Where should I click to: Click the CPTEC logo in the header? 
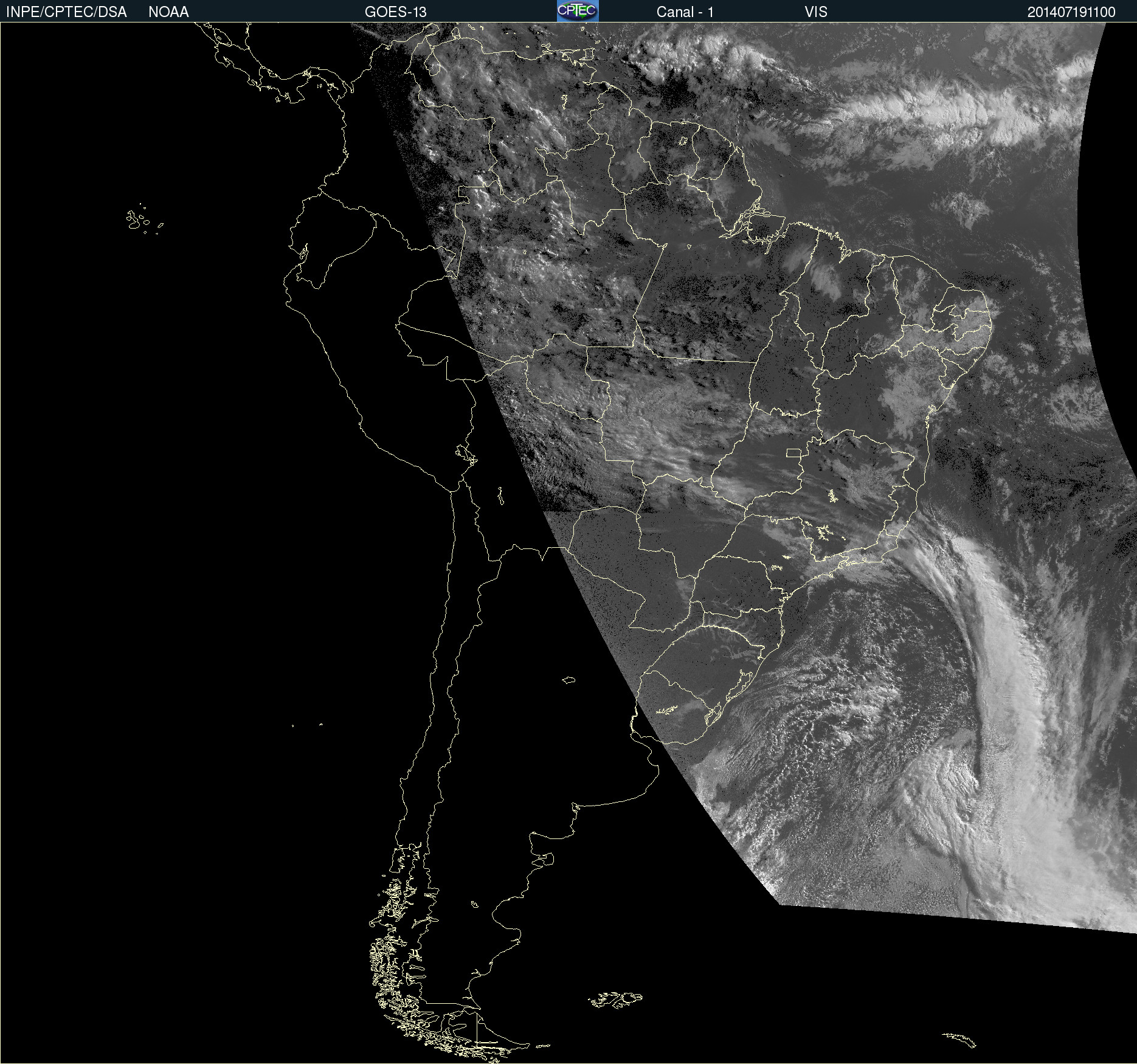pos(578,11)
